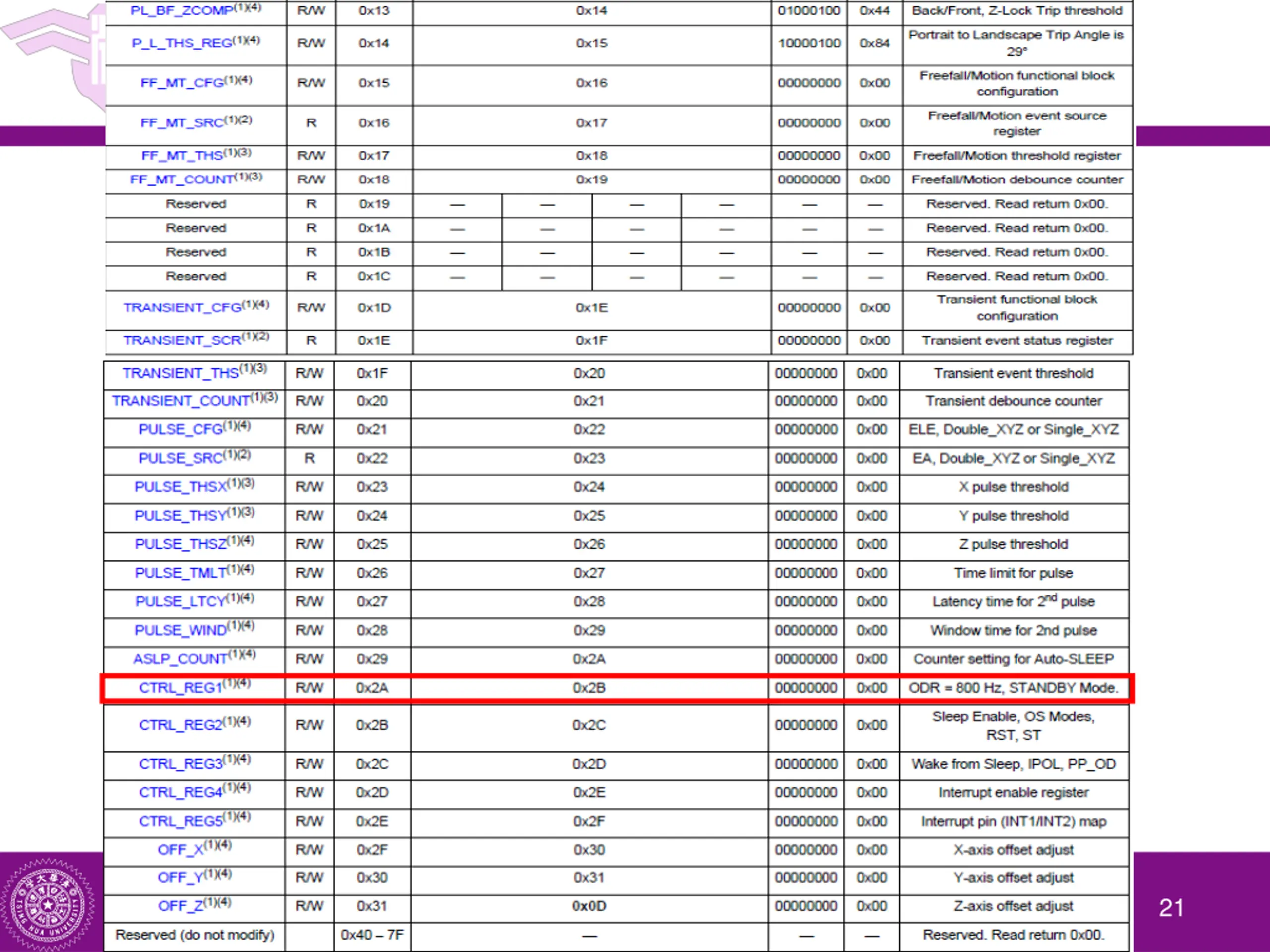This screenshot has width=1270, height=952.
Task: Click the slide page number 21
Action: tap(1171, 908)
